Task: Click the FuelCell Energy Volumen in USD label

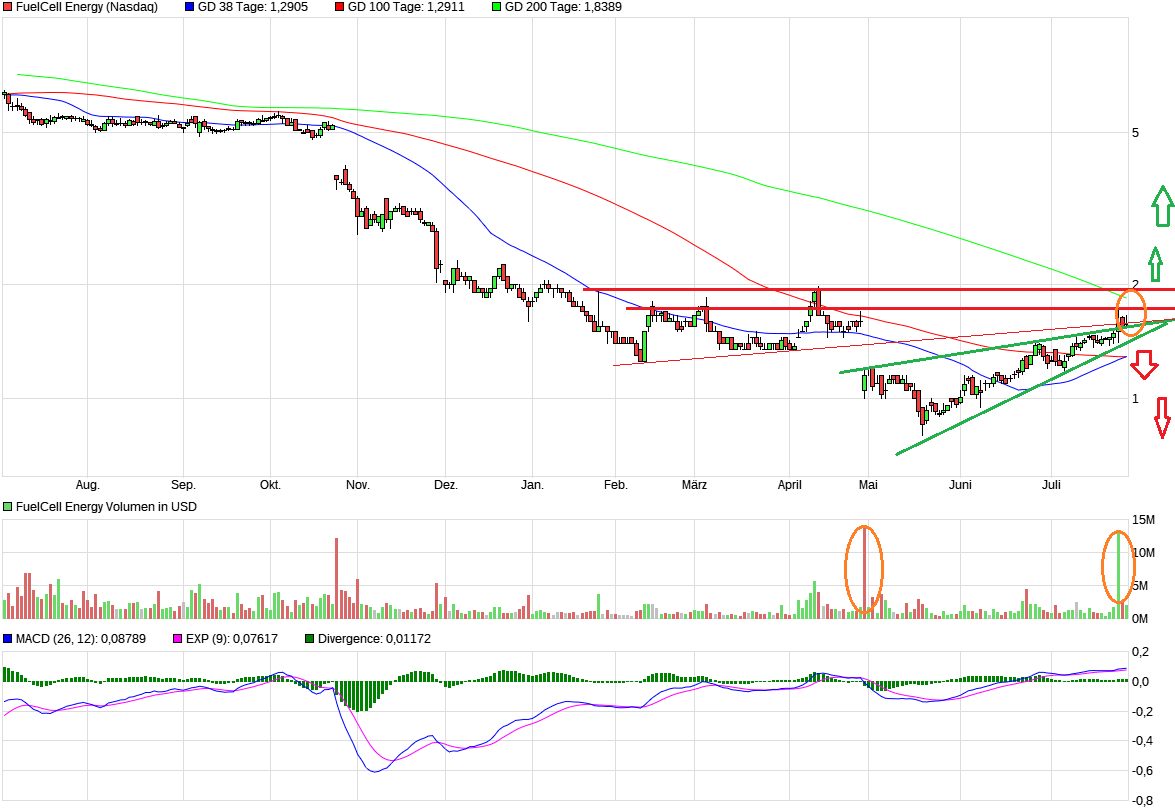Action: pos(106,507)
